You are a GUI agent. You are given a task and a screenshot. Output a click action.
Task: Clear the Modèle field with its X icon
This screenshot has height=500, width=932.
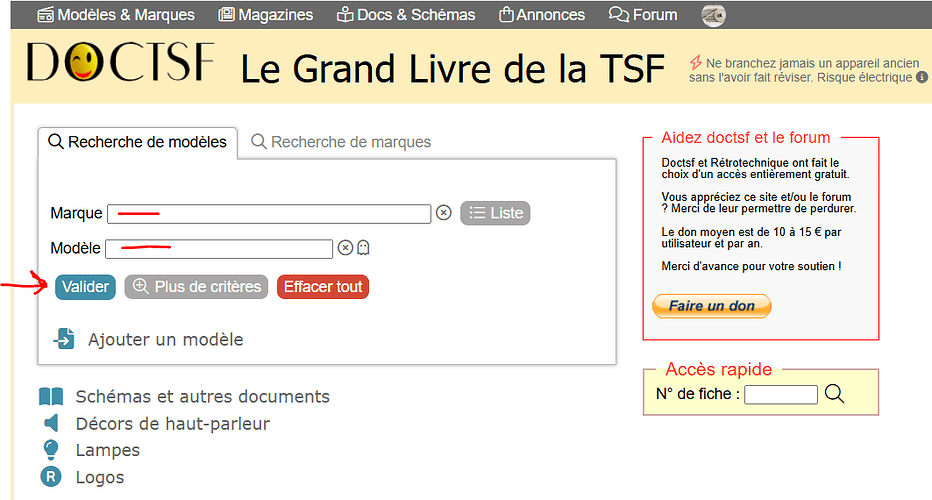[345, 248]
